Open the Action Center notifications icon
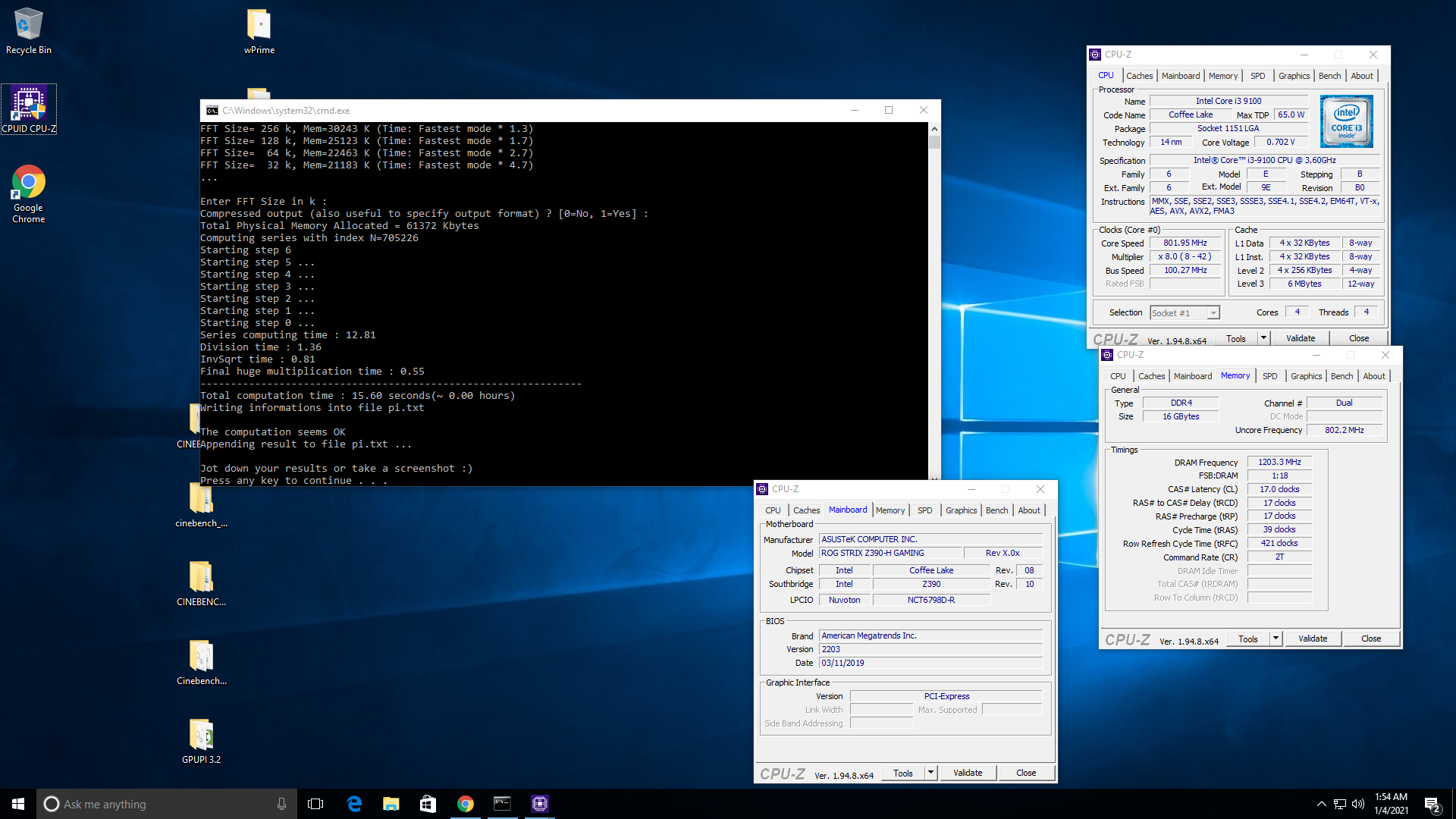 click(x=1432, y=805)
